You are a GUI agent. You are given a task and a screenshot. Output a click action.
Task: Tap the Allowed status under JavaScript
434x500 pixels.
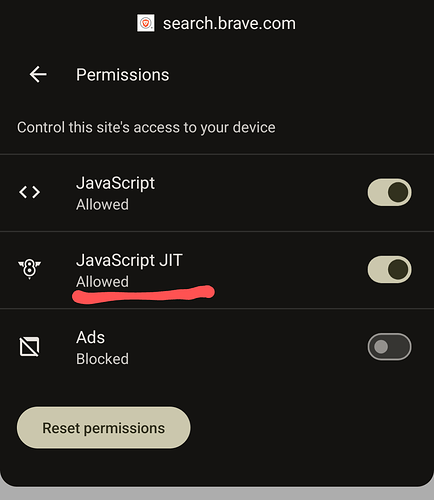[x=102, y=204]
